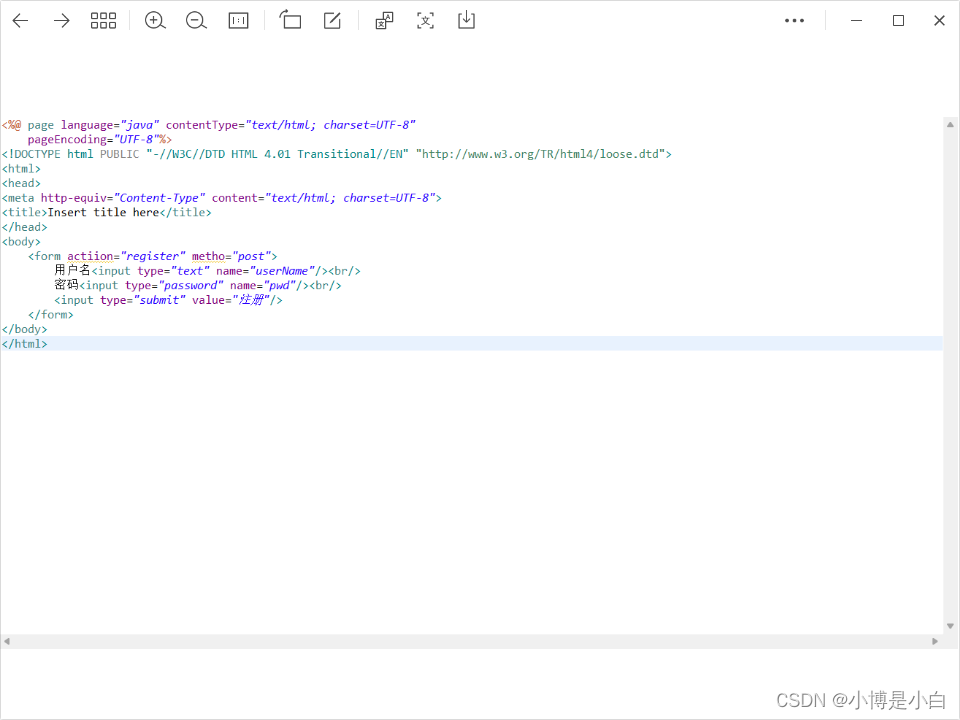Viewport: 960px width, 720px height.
Task: Click the highlighted closing </html> line
Action: click(471, 343)
